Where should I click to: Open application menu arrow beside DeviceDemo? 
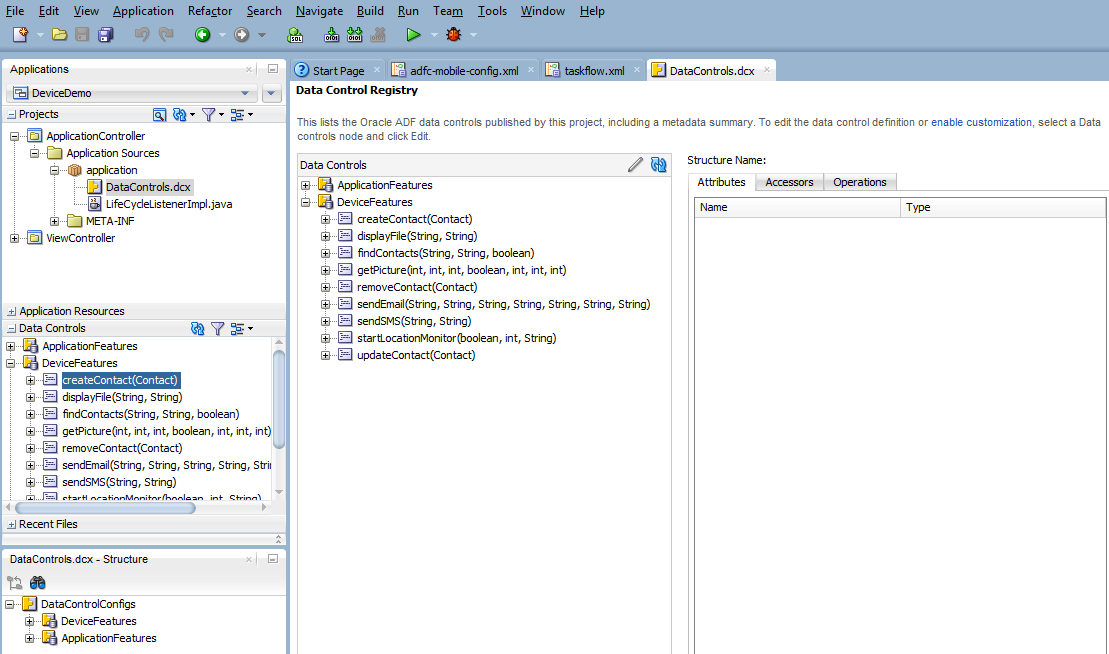[x=271, y=93]
